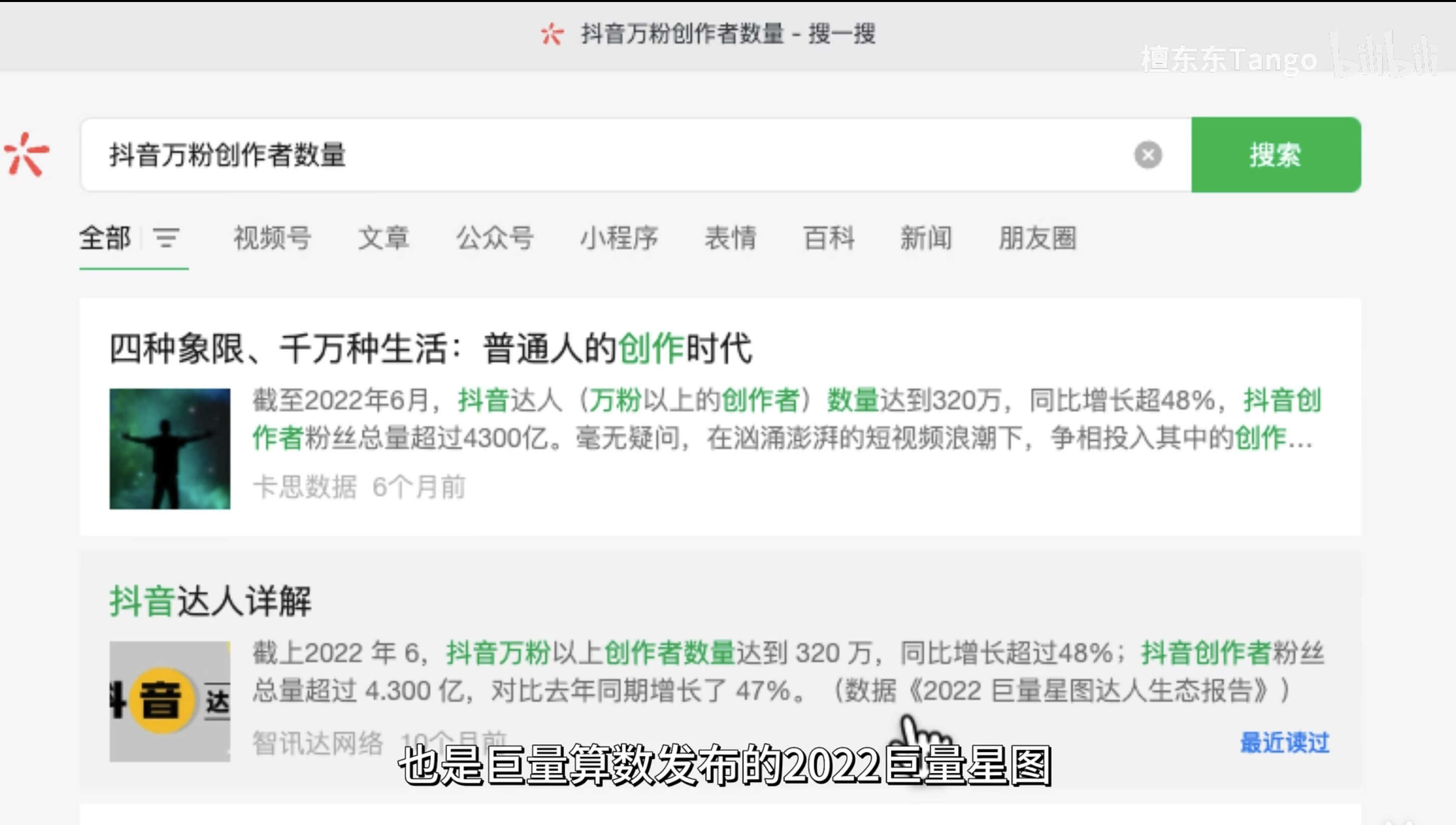Switch to the 小程序 tab

[x=619, y=238]
